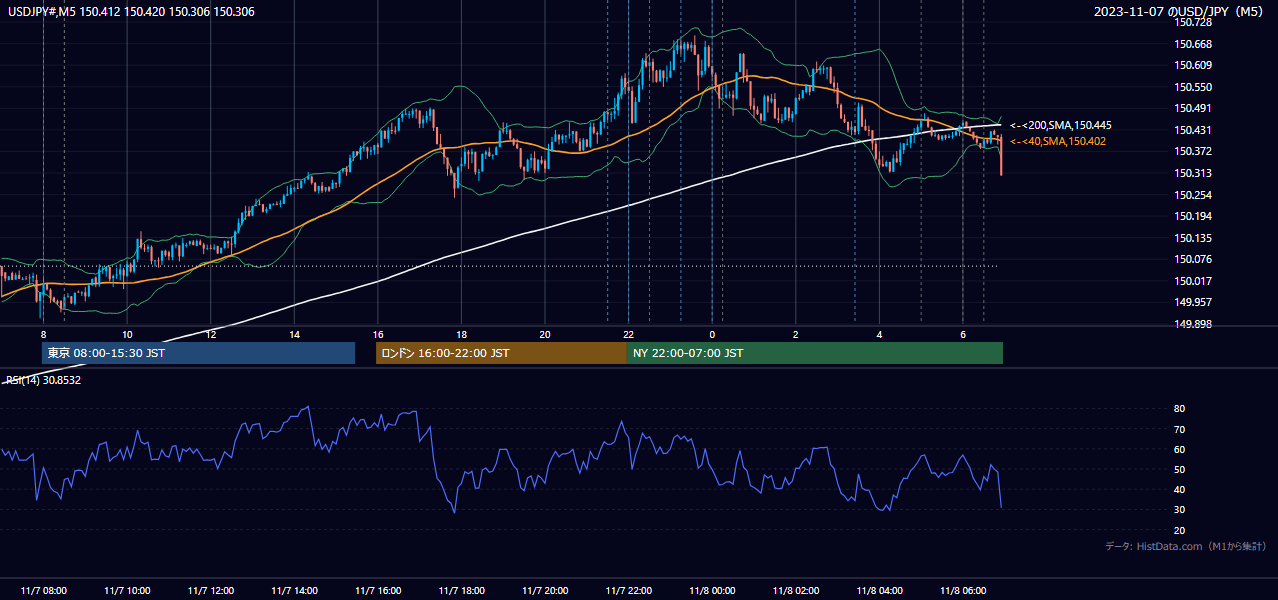Click the 150.017 price axis label
The image size is (1278, 600).
[x=1192, y=281]
